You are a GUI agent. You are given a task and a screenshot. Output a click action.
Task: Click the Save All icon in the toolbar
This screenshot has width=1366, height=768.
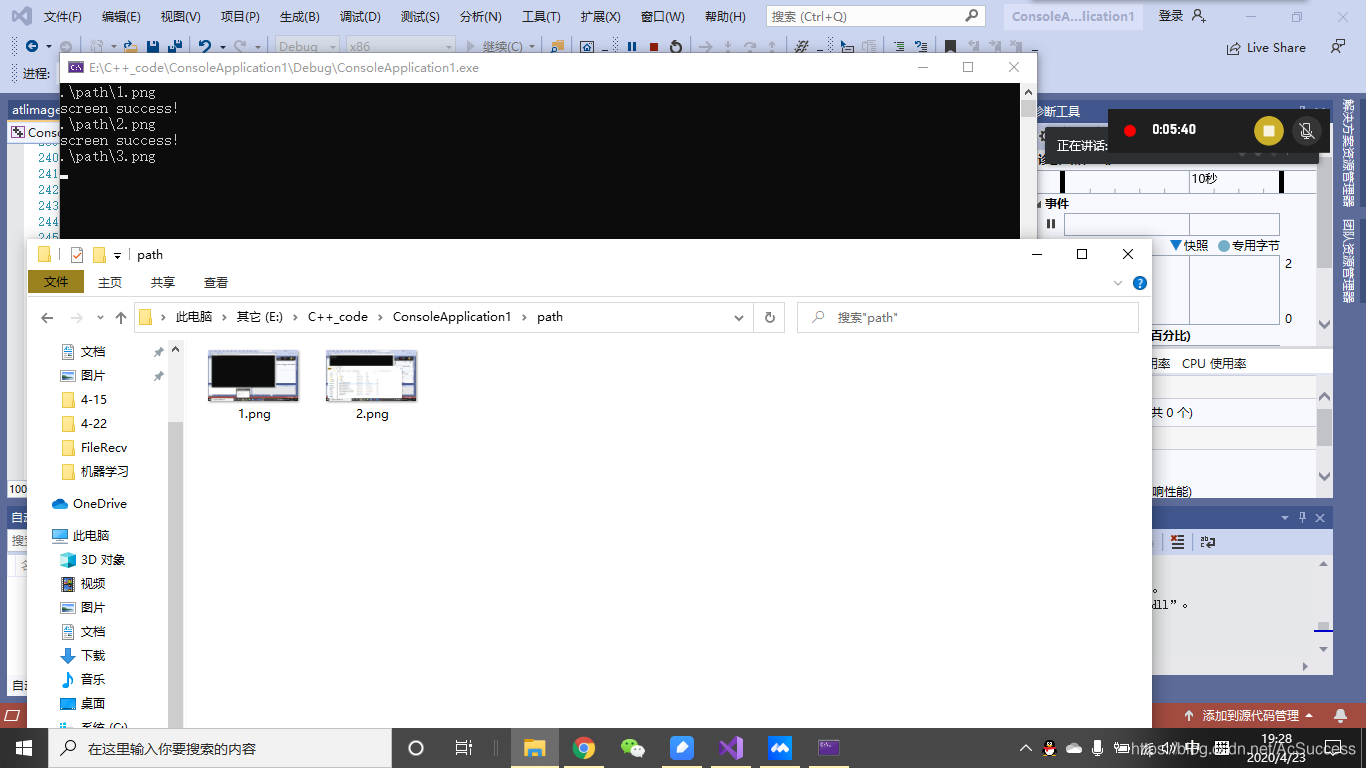tap(174, 45)
